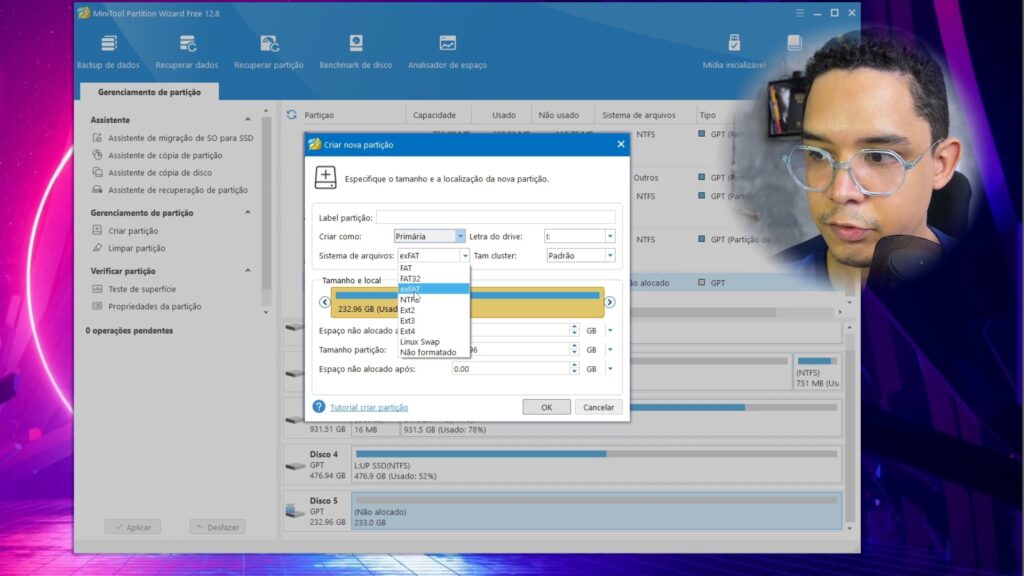This screenshot has height=576, width=1024.
Task: Choose exFAT from file system list
Action: pyautogui.click(x=434, y=289)
